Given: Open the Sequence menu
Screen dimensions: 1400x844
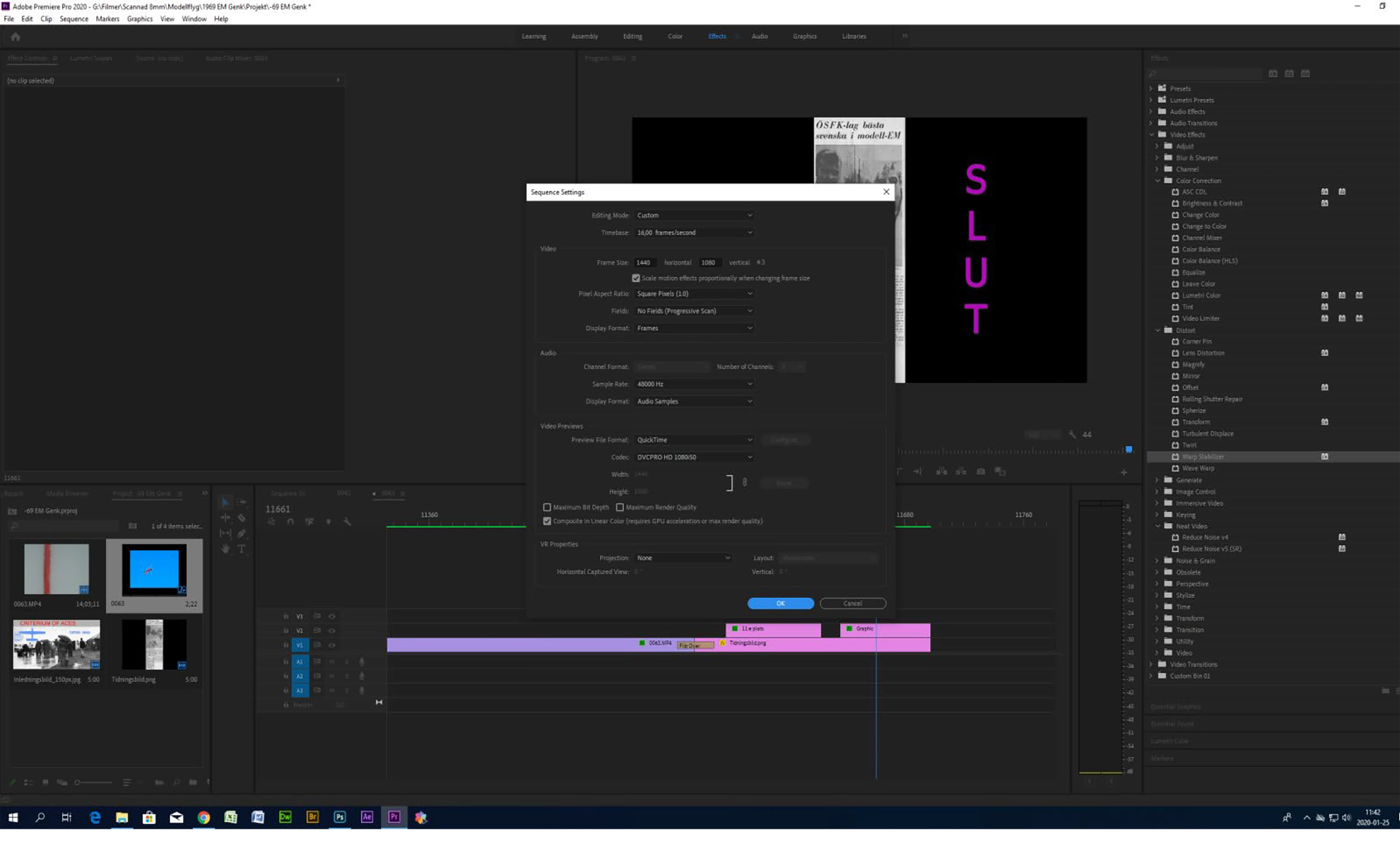Looking at the screenshot, I should point(74,19).
